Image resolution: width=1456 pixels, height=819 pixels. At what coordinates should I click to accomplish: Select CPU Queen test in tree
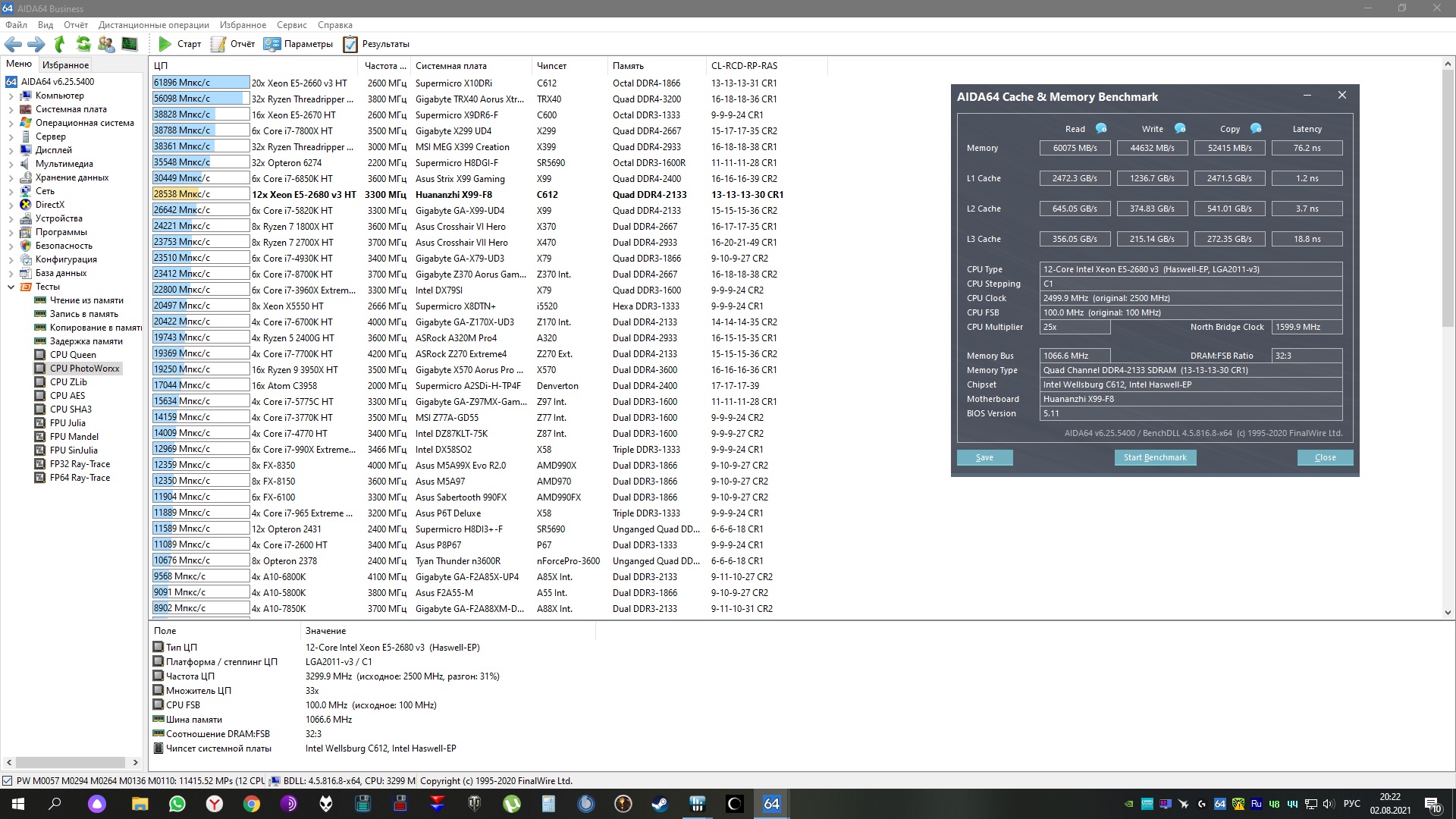click(73, 354)
